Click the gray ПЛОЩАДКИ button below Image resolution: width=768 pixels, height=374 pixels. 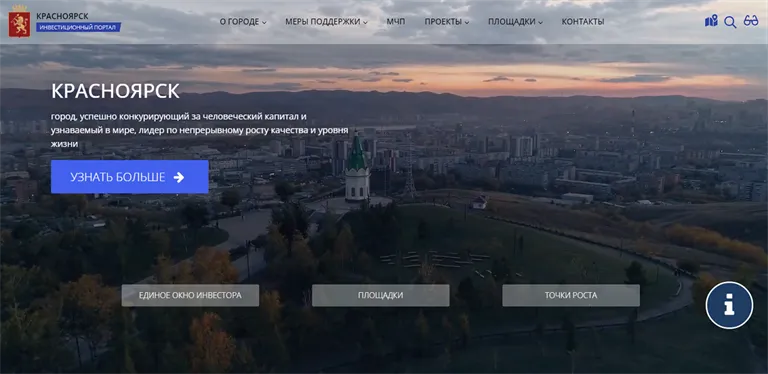(x=381, y=295)
